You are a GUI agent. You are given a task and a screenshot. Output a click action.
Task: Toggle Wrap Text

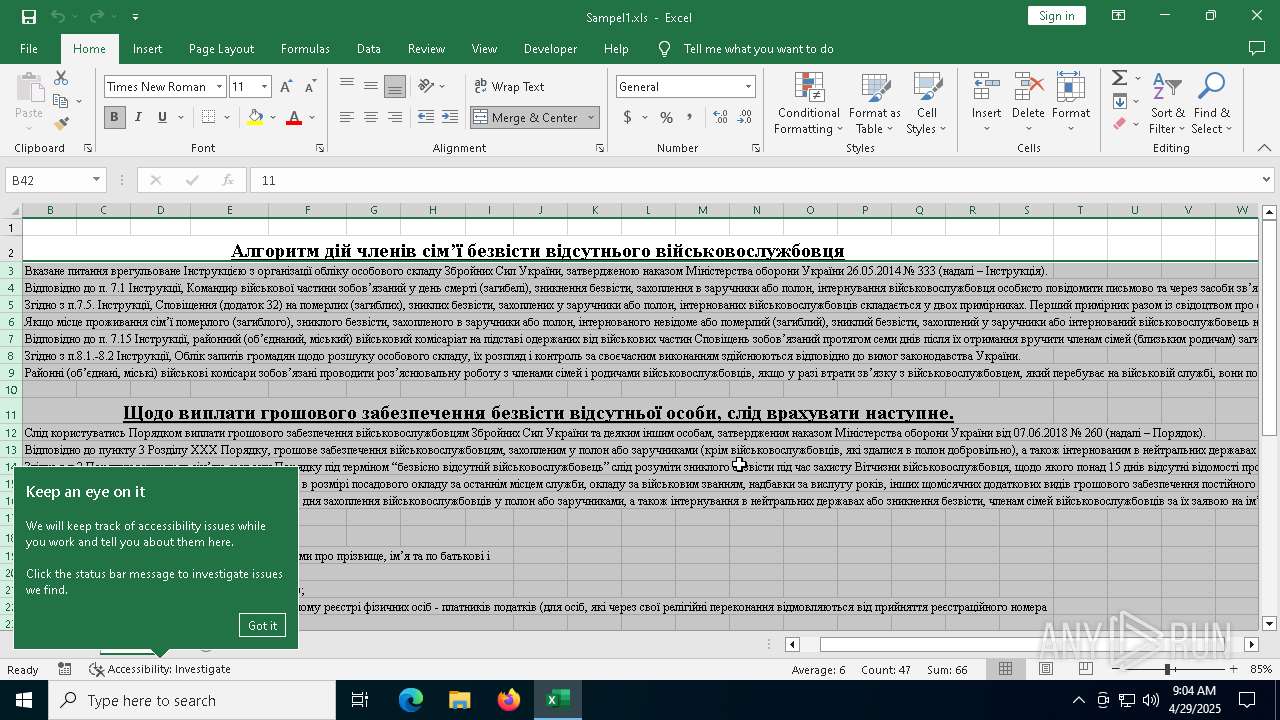(x=509, y=87)
